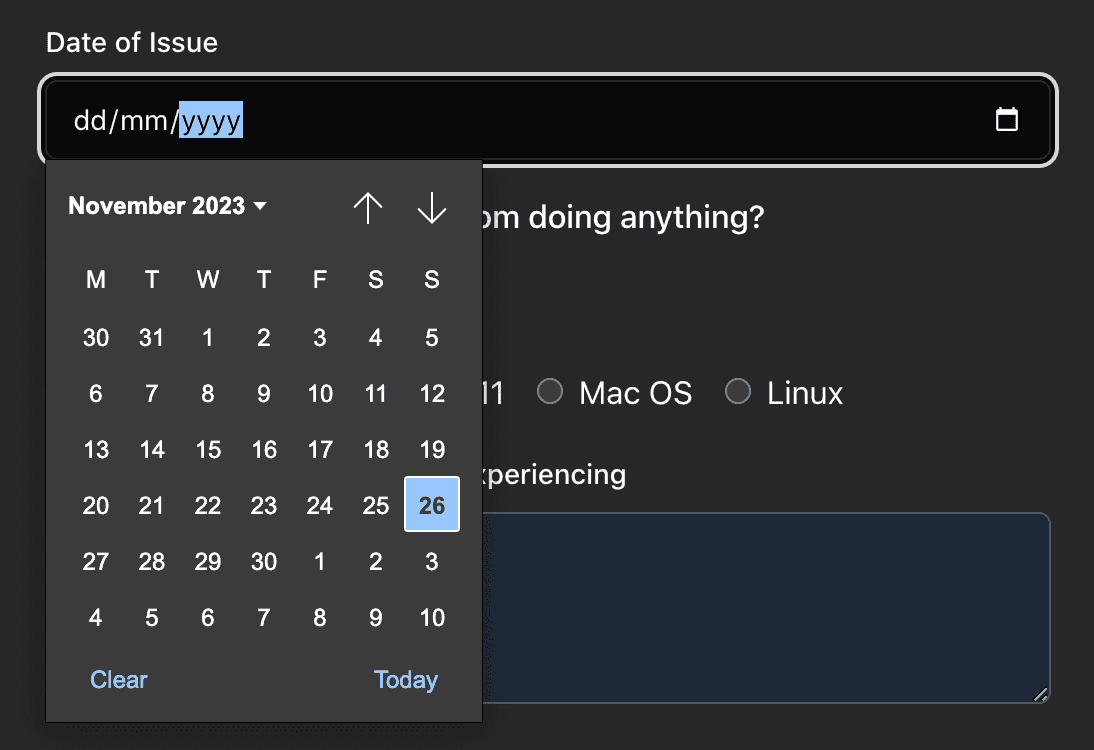1094x750 pixels.
Task: Click the Today link
Action: [406, 679]
